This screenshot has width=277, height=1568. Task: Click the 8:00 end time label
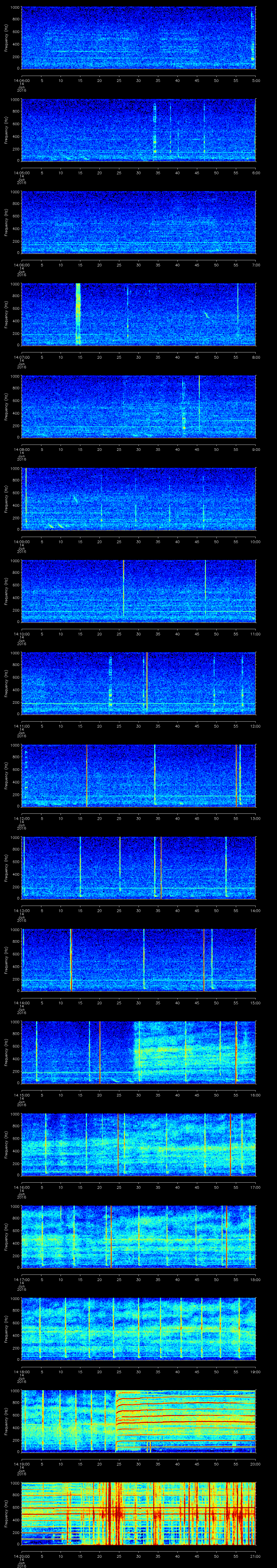(256, 357)
